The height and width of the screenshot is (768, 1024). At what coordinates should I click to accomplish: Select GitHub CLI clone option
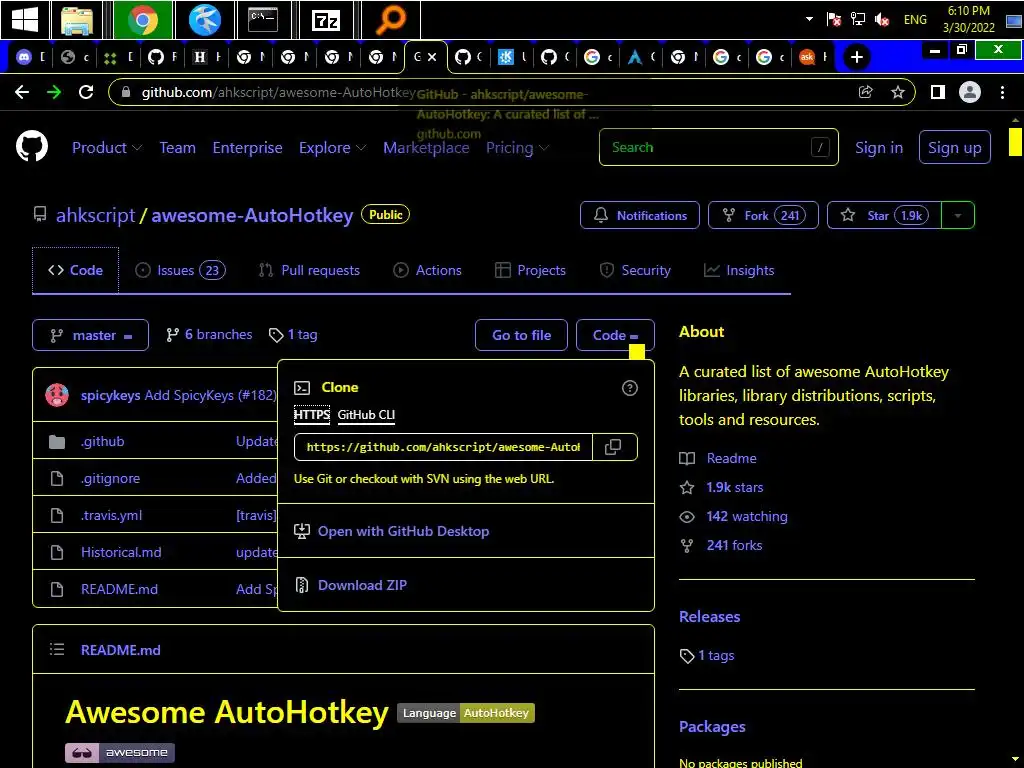[x=366, y=415]
